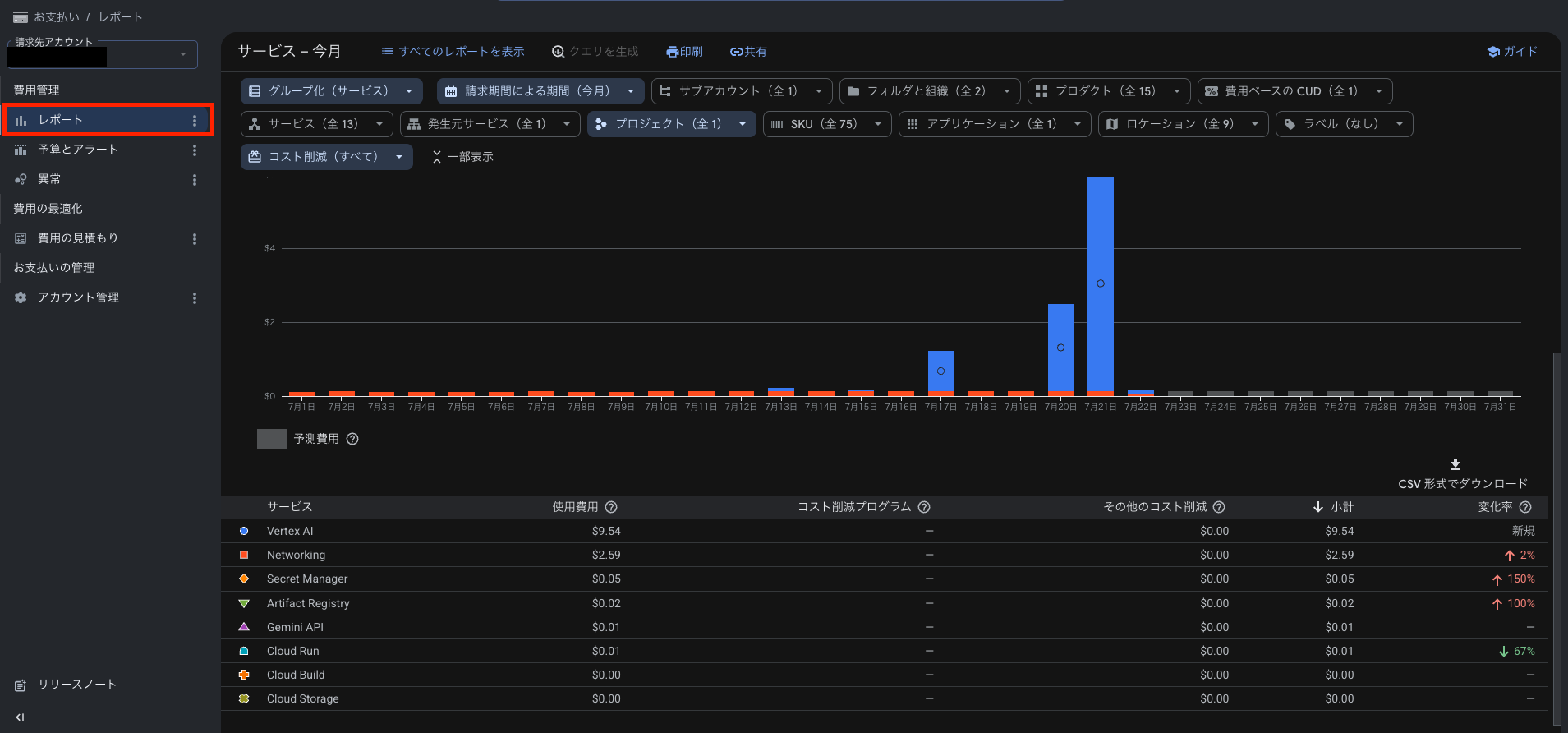1568x733 pixels.
Task: Click the CSV download arrow icon
Action: tap(1455, 464)
